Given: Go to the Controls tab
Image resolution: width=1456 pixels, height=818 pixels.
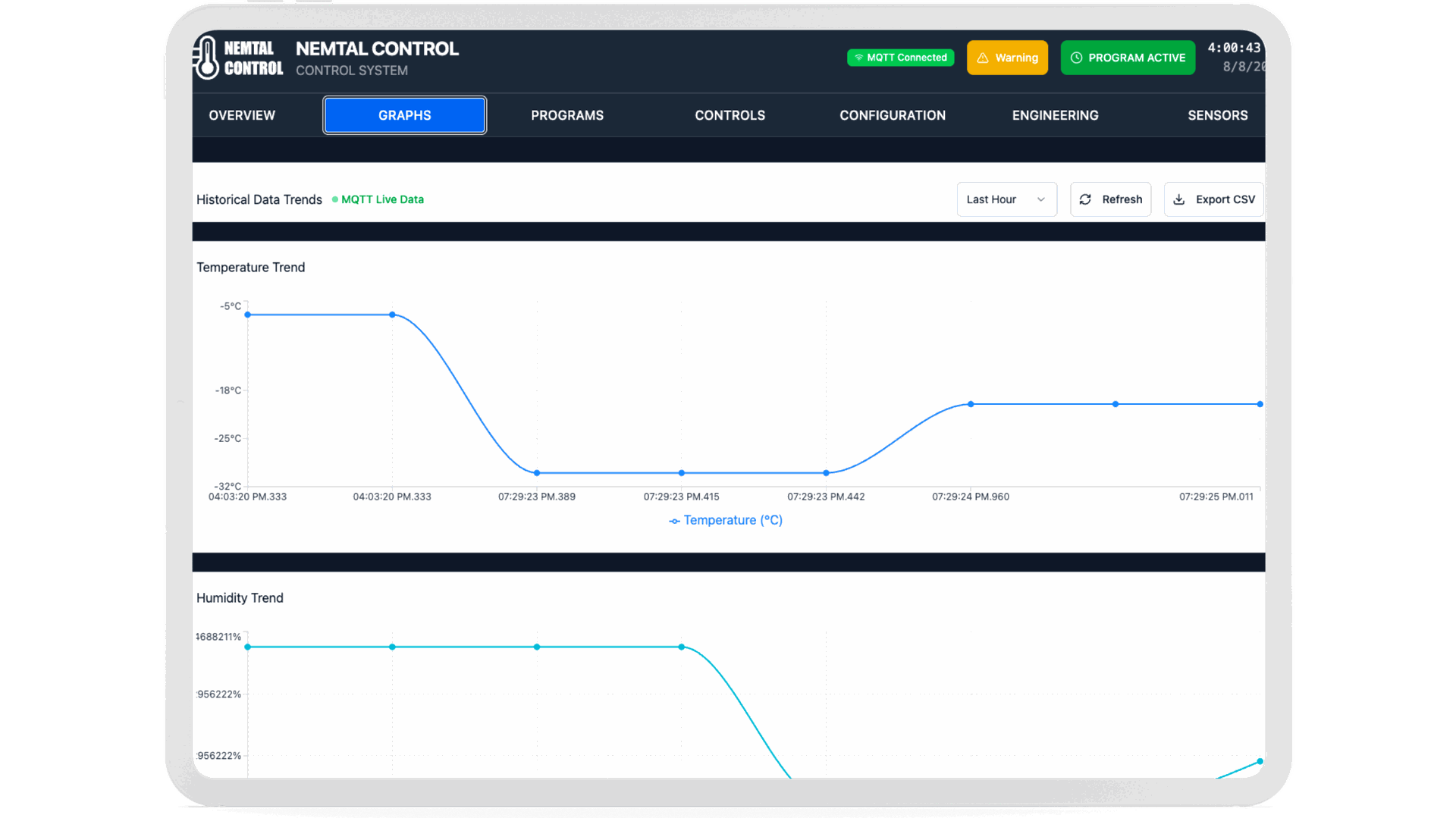Looking at the screenshot, I should click(x=730, y=115).
